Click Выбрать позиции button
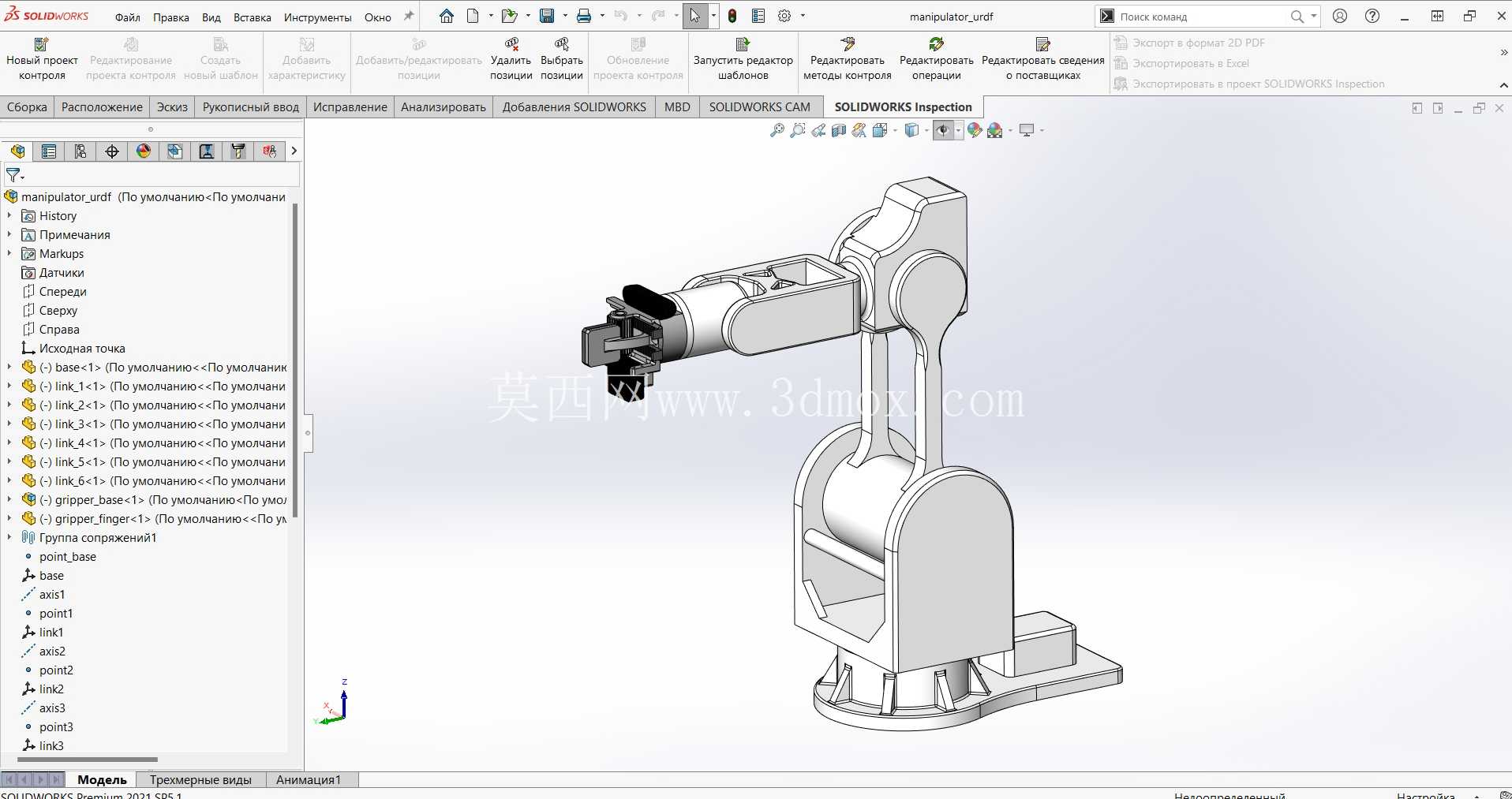Screen dimensions: 1512x799 coord(562,58)
